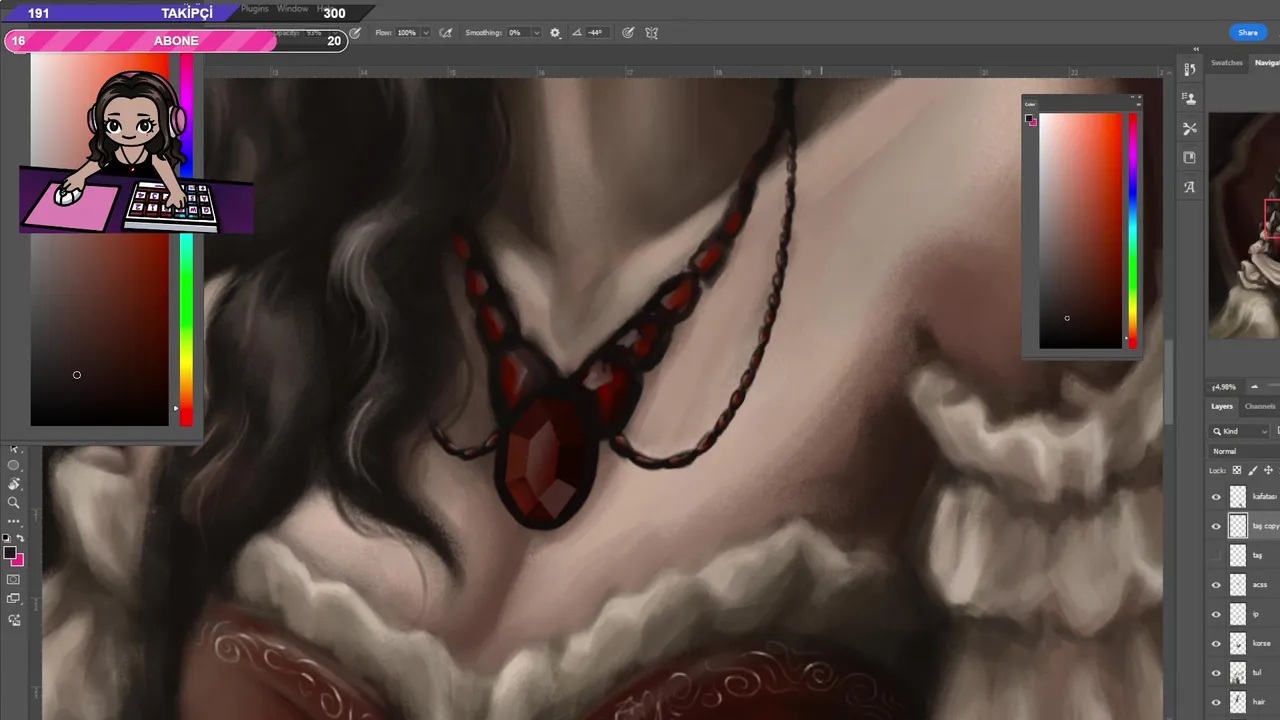Open Character panel icon in dock
Image resolution: width=1280 pixels, height=720 pixels.
click(x=1189, y=187)
